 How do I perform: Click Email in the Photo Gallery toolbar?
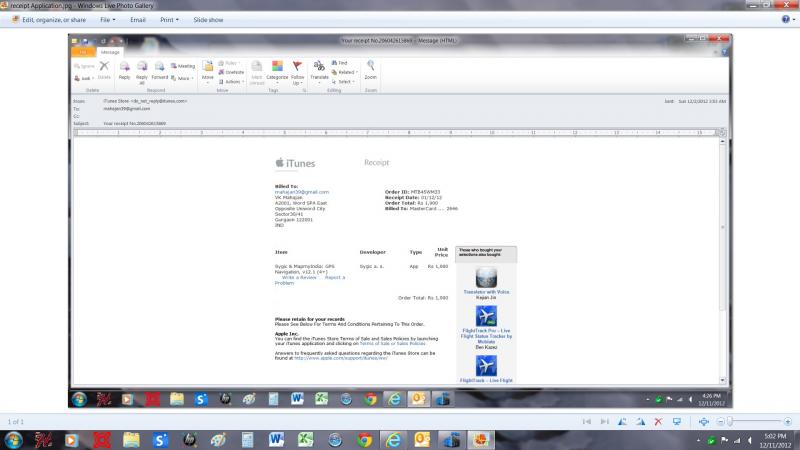138,20
